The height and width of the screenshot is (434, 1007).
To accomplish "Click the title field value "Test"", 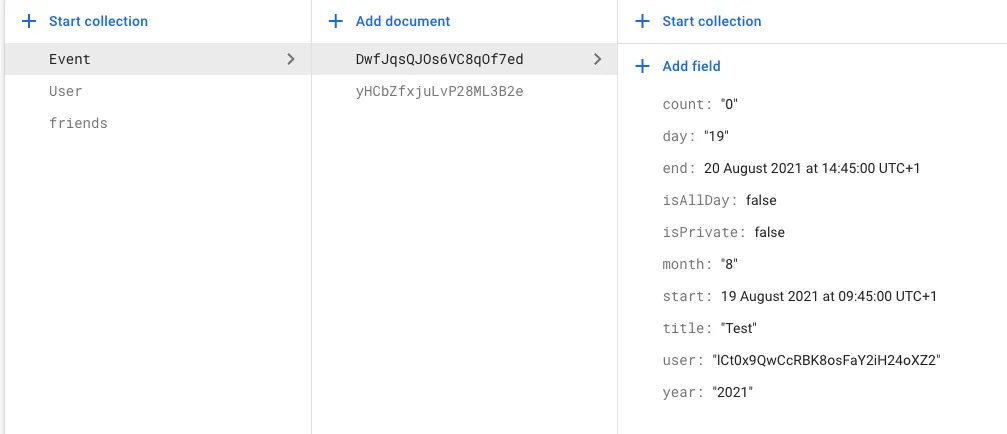I will [x=739, y=328].
